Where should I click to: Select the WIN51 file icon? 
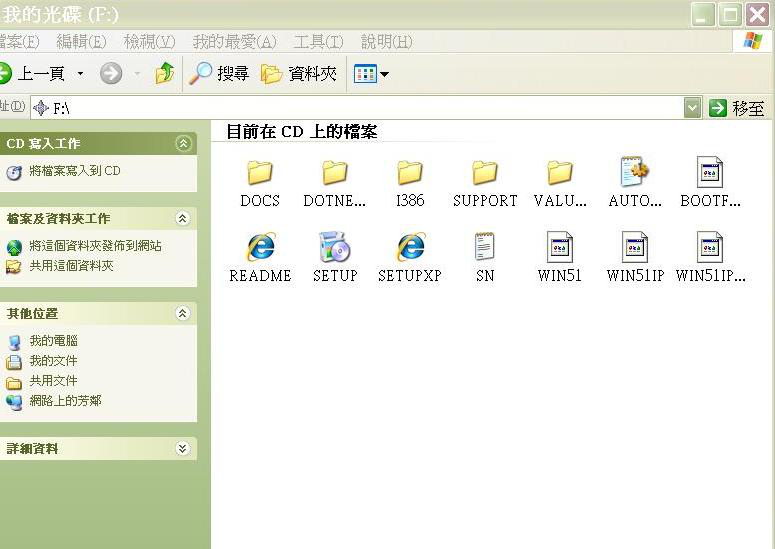tap(560, 247)
